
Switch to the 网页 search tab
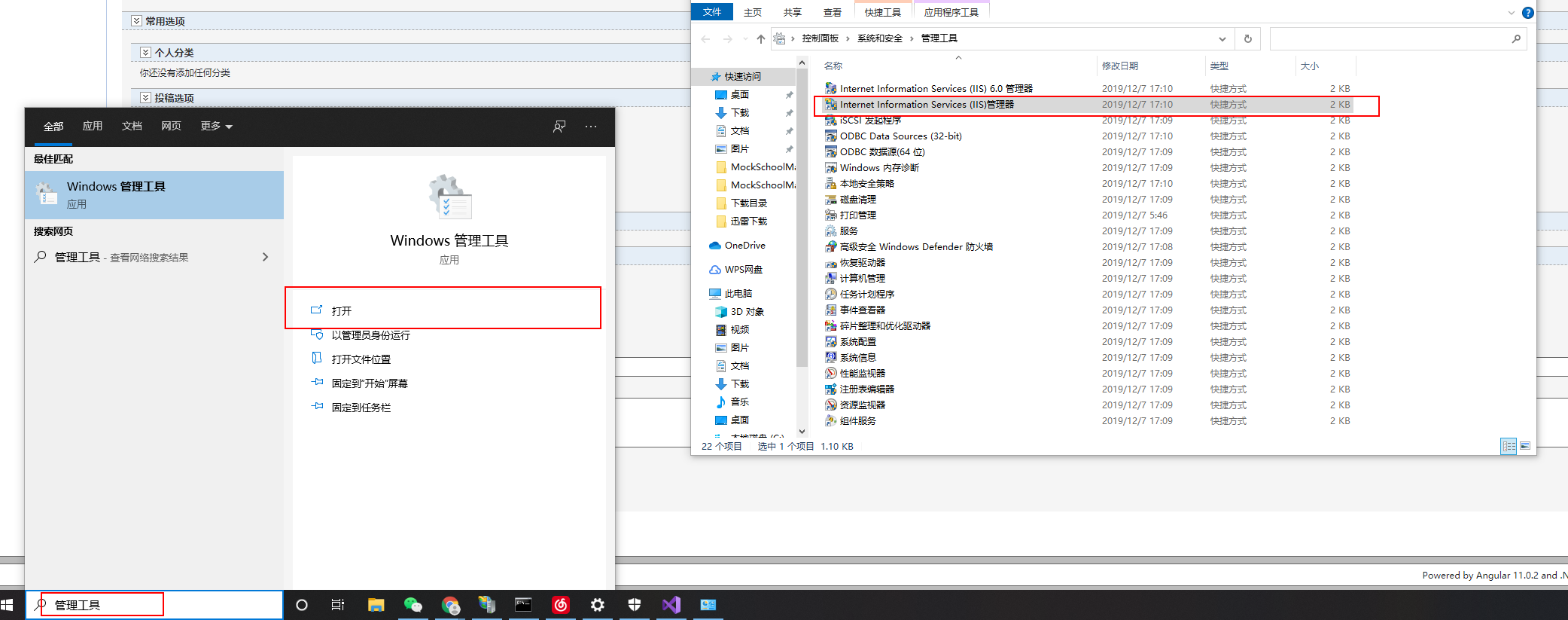171,127
